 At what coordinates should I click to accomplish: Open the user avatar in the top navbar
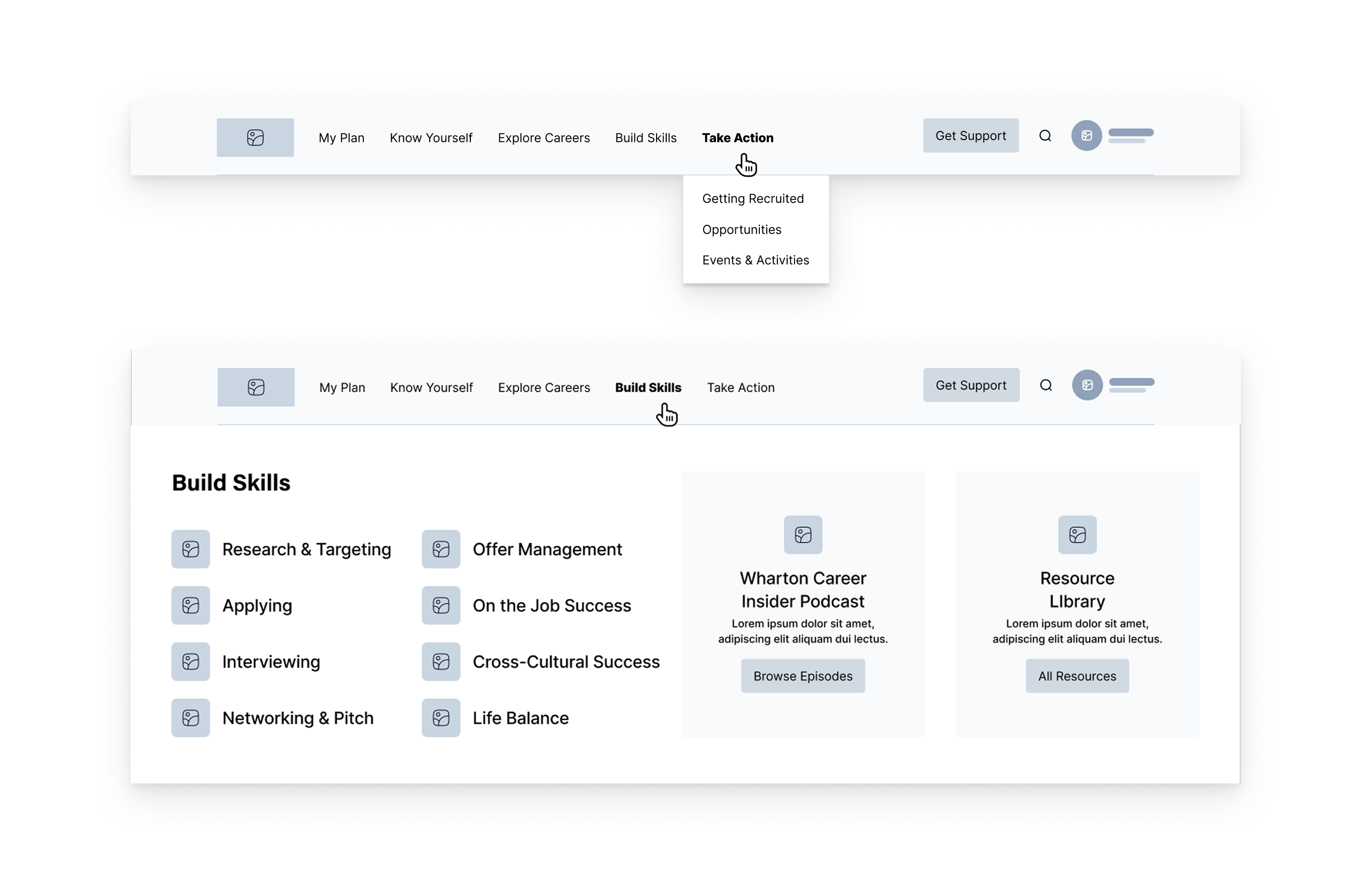1086,136
